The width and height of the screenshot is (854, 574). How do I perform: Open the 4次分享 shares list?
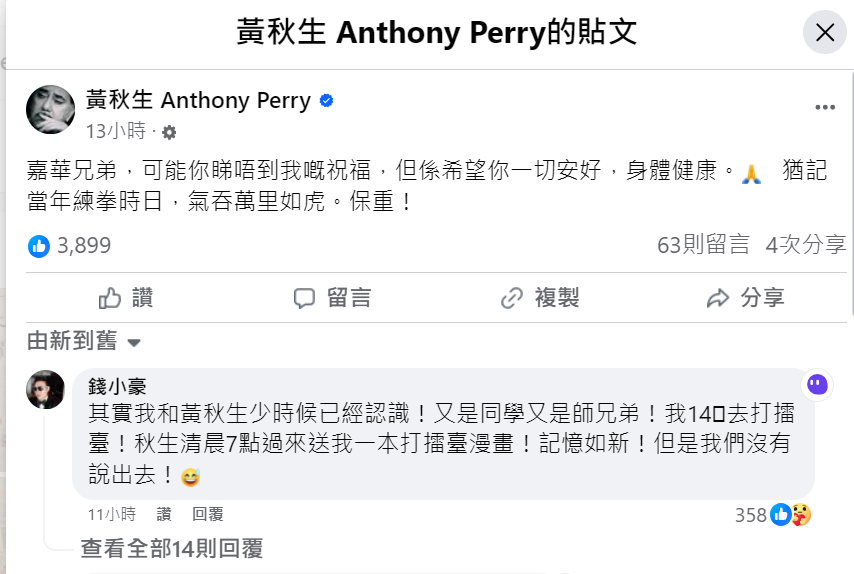[805, 245]
